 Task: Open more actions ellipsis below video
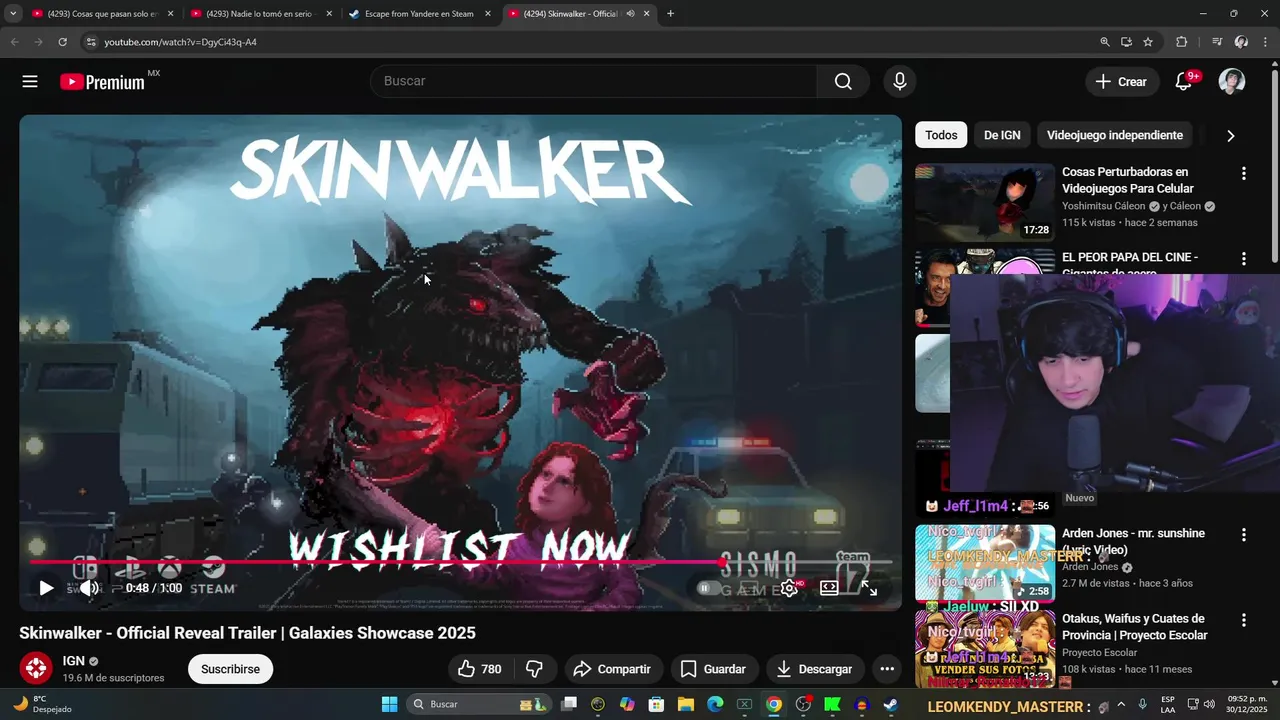coord(887,669)
